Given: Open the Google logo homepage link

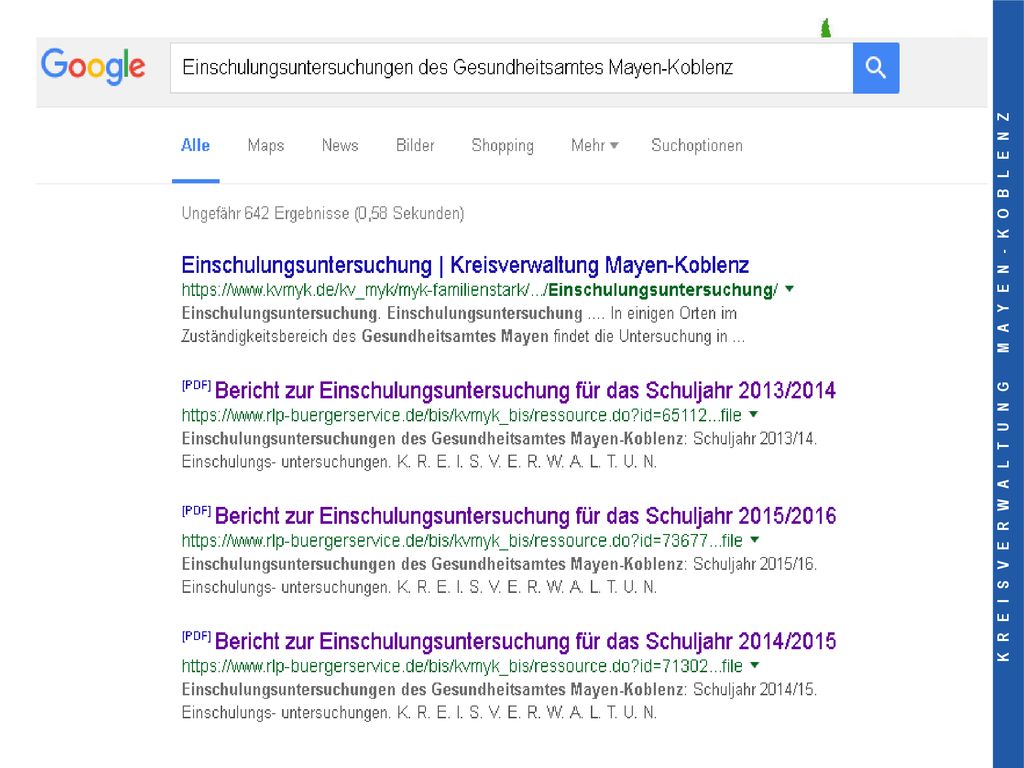Looking at the screenshot, I should [93, 67].
